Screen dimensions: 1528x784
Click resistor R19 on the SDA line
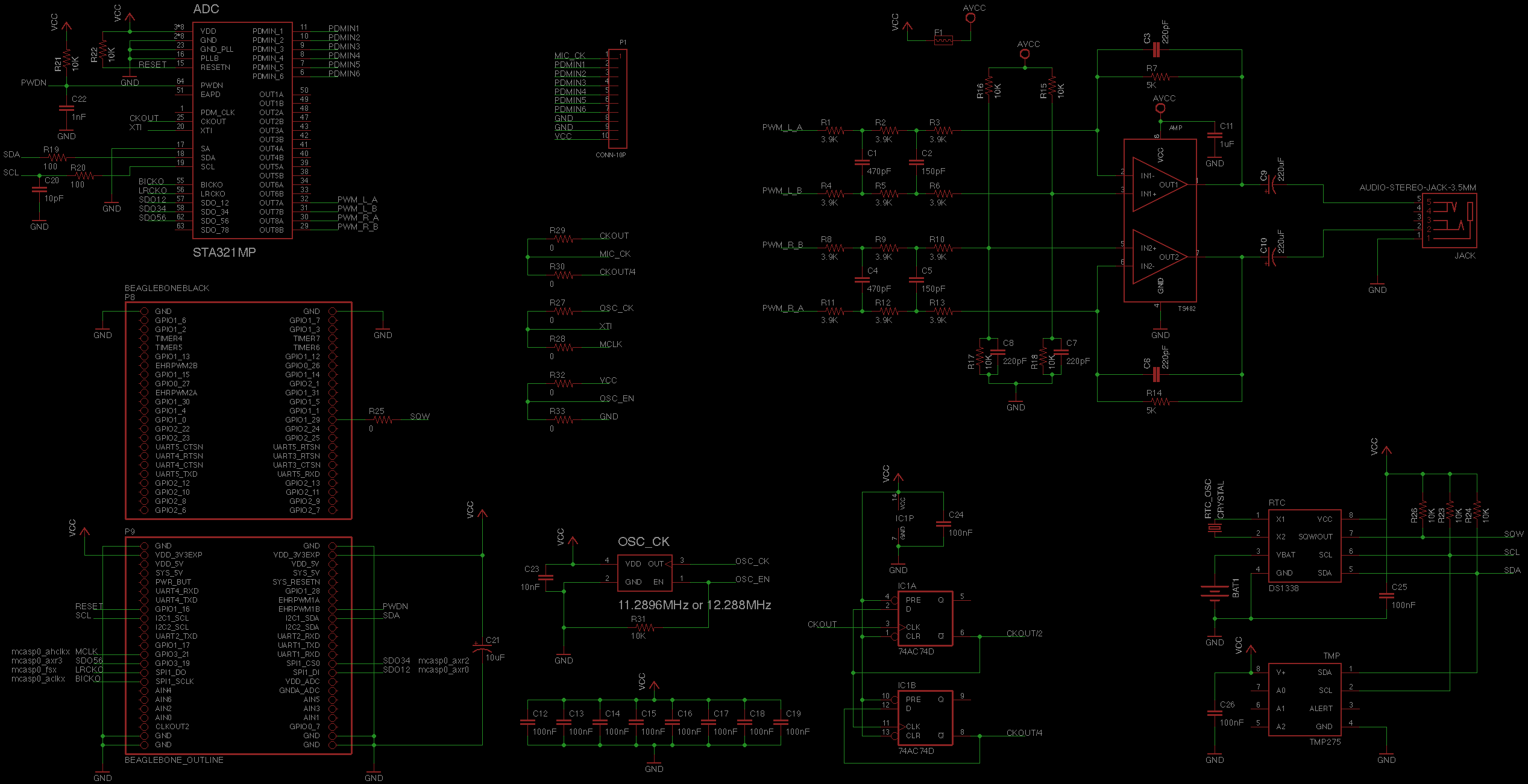point(56,157)
